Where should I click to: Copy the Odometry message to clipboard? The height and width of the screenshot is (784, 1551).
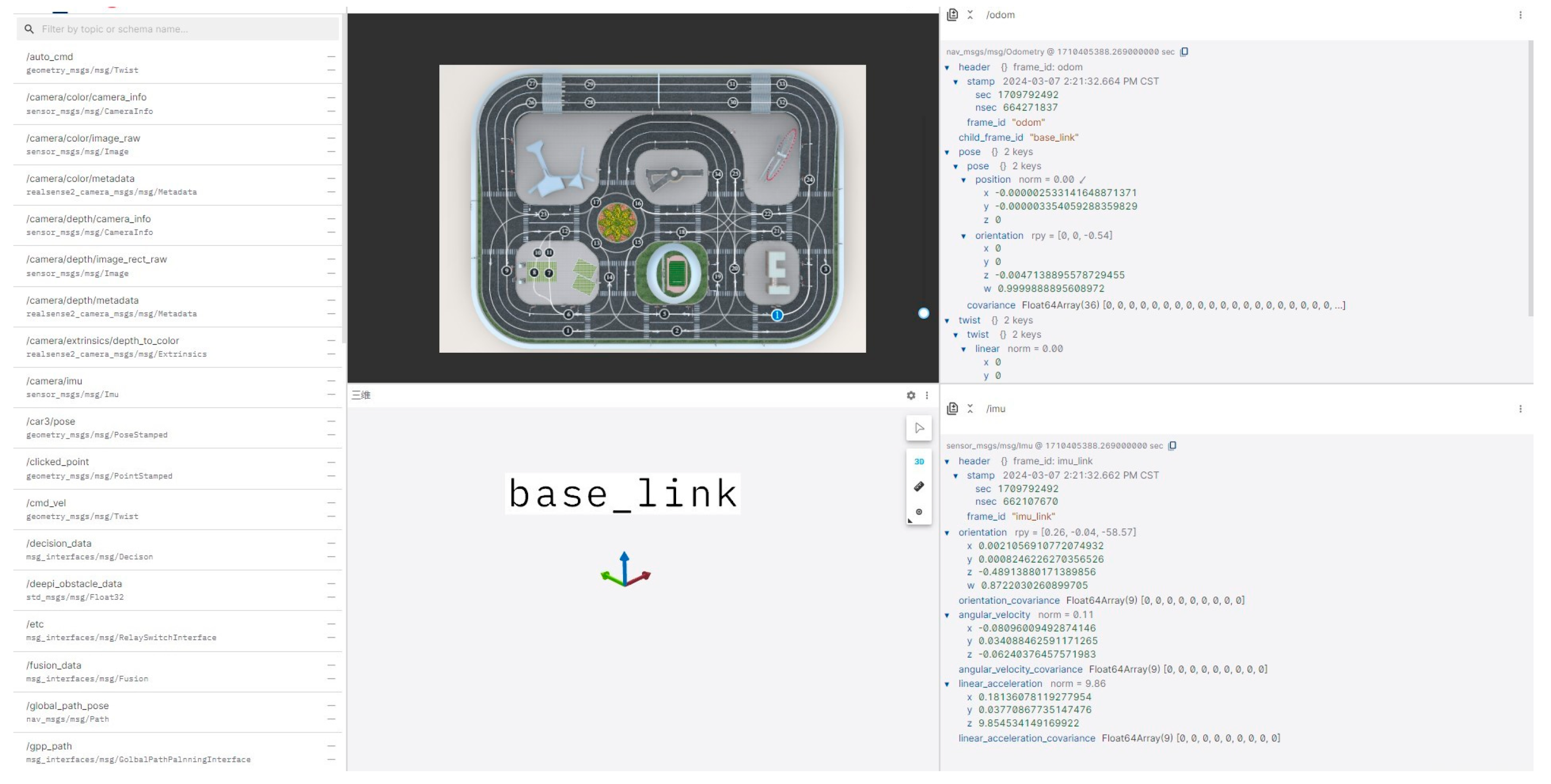point(1184,52)
